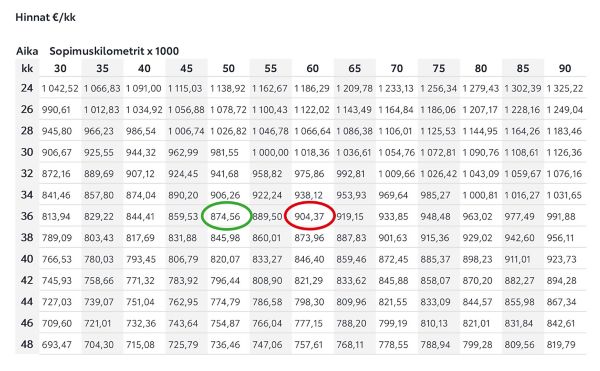This screenshot has height=371, width=600.
Task: Select price 1 042,52 in first row
Action: point(60,89)
